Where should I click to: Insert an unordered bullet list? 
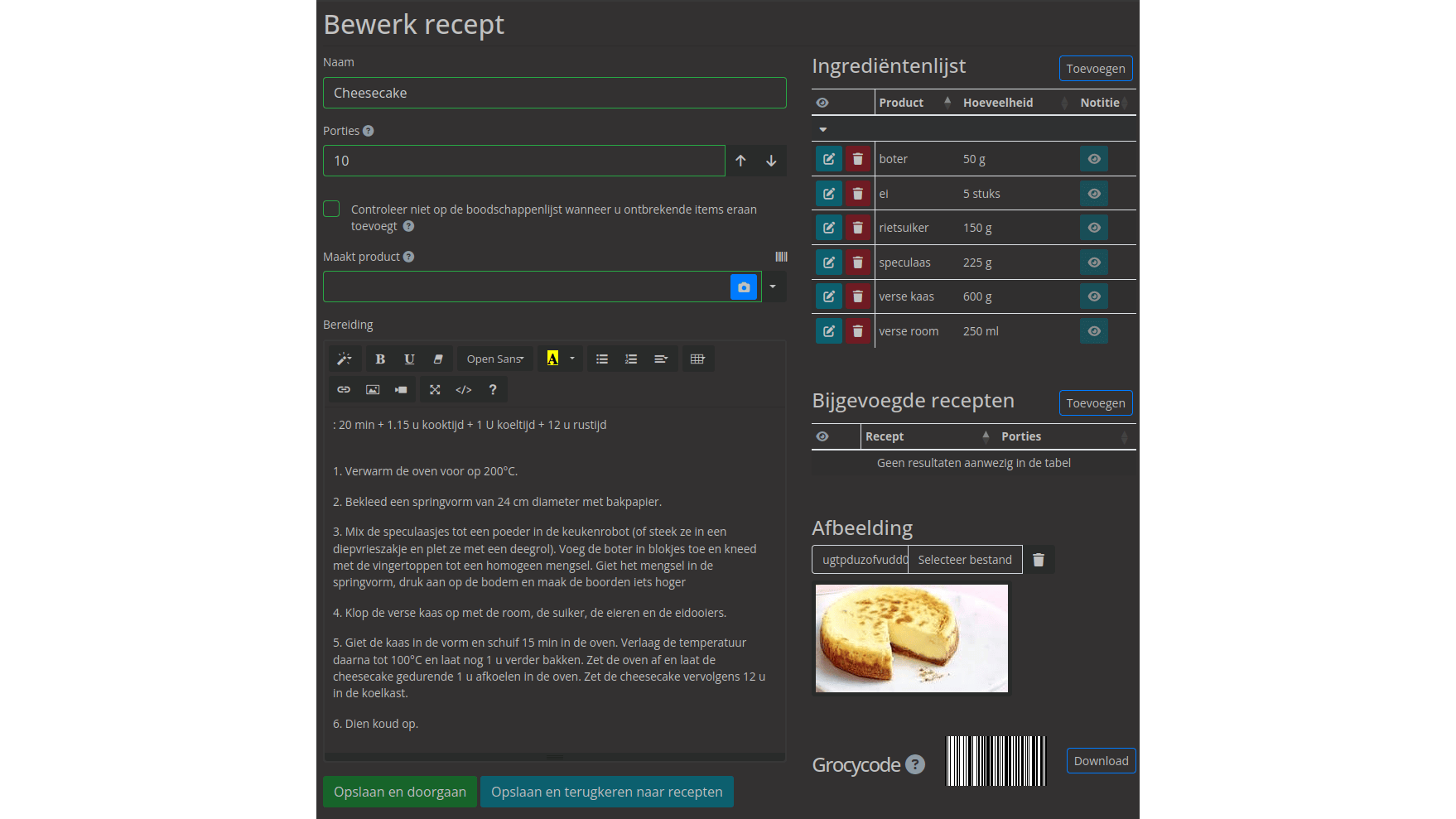click(x=602, y=359)
